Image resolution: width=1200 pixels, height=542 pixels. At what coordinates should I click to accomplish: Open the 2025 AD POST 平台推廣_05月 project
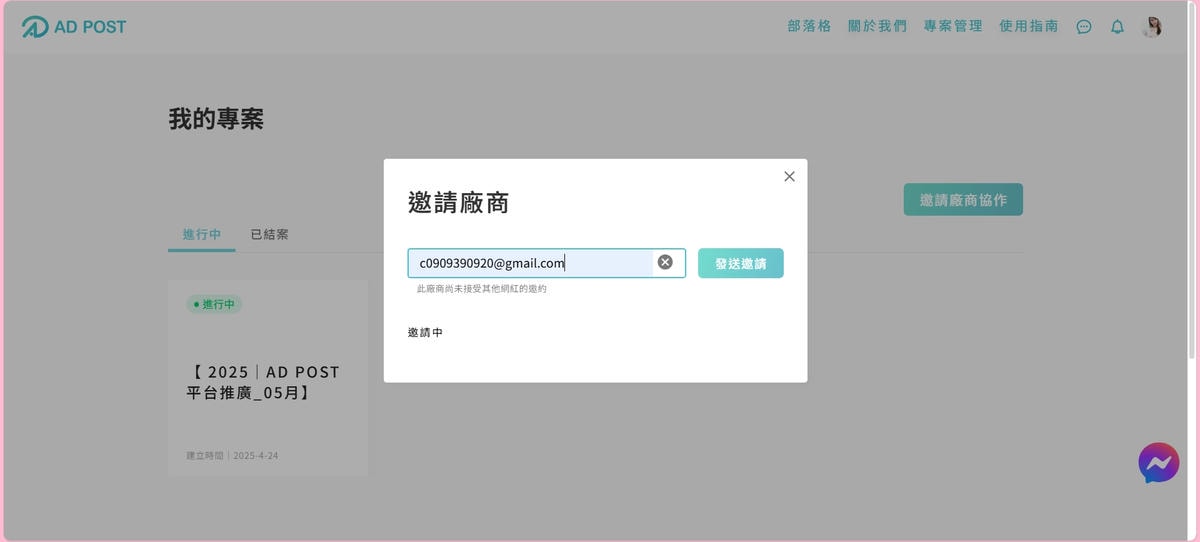pos(264,382)
